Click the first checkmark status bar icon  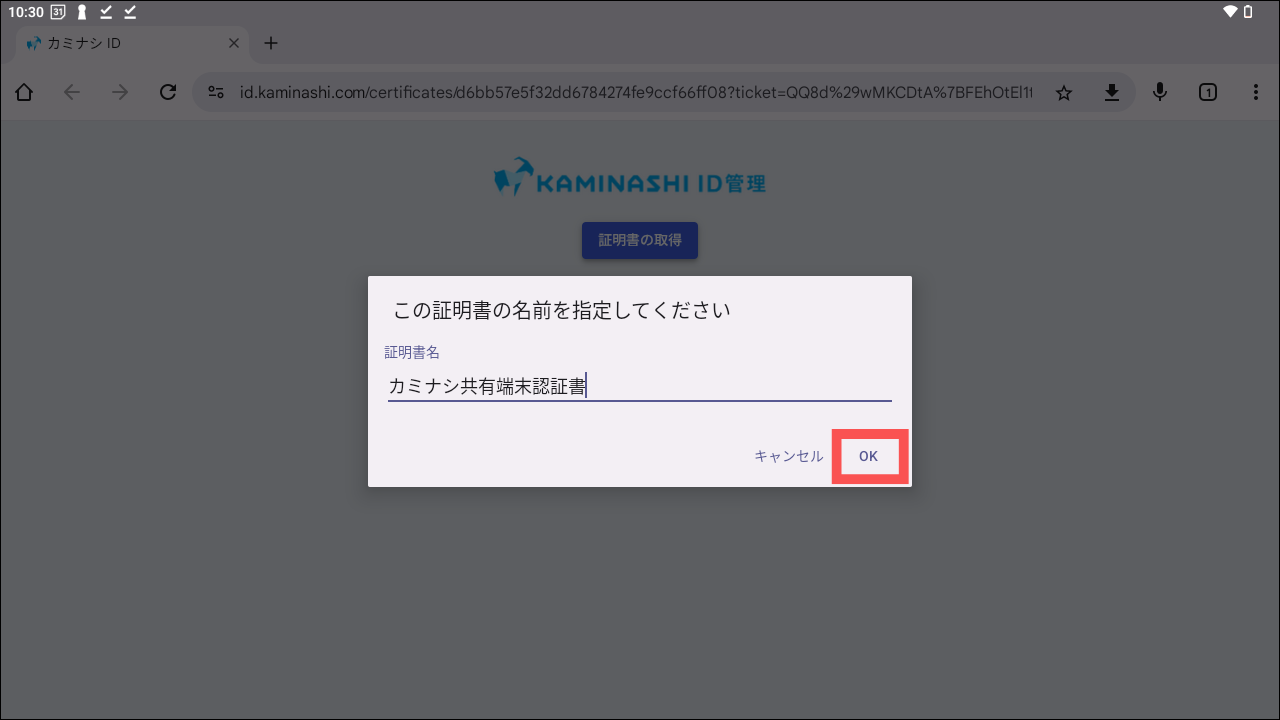coord(106,12)
